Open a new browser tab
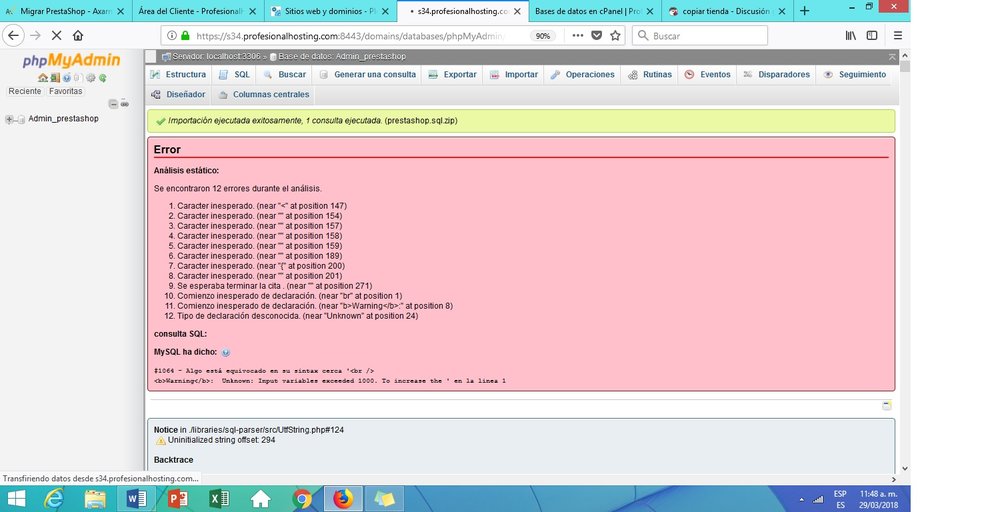This screenshot has height=512, width=1000. (805, 11)
